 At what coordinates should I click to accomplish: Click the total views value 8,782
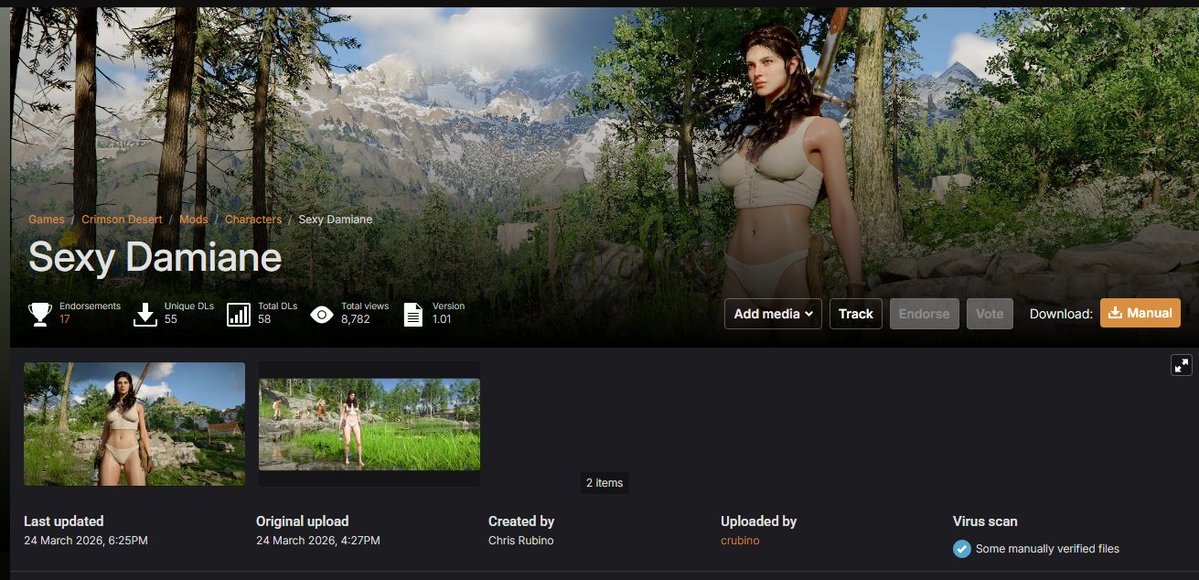pos(356,319)
